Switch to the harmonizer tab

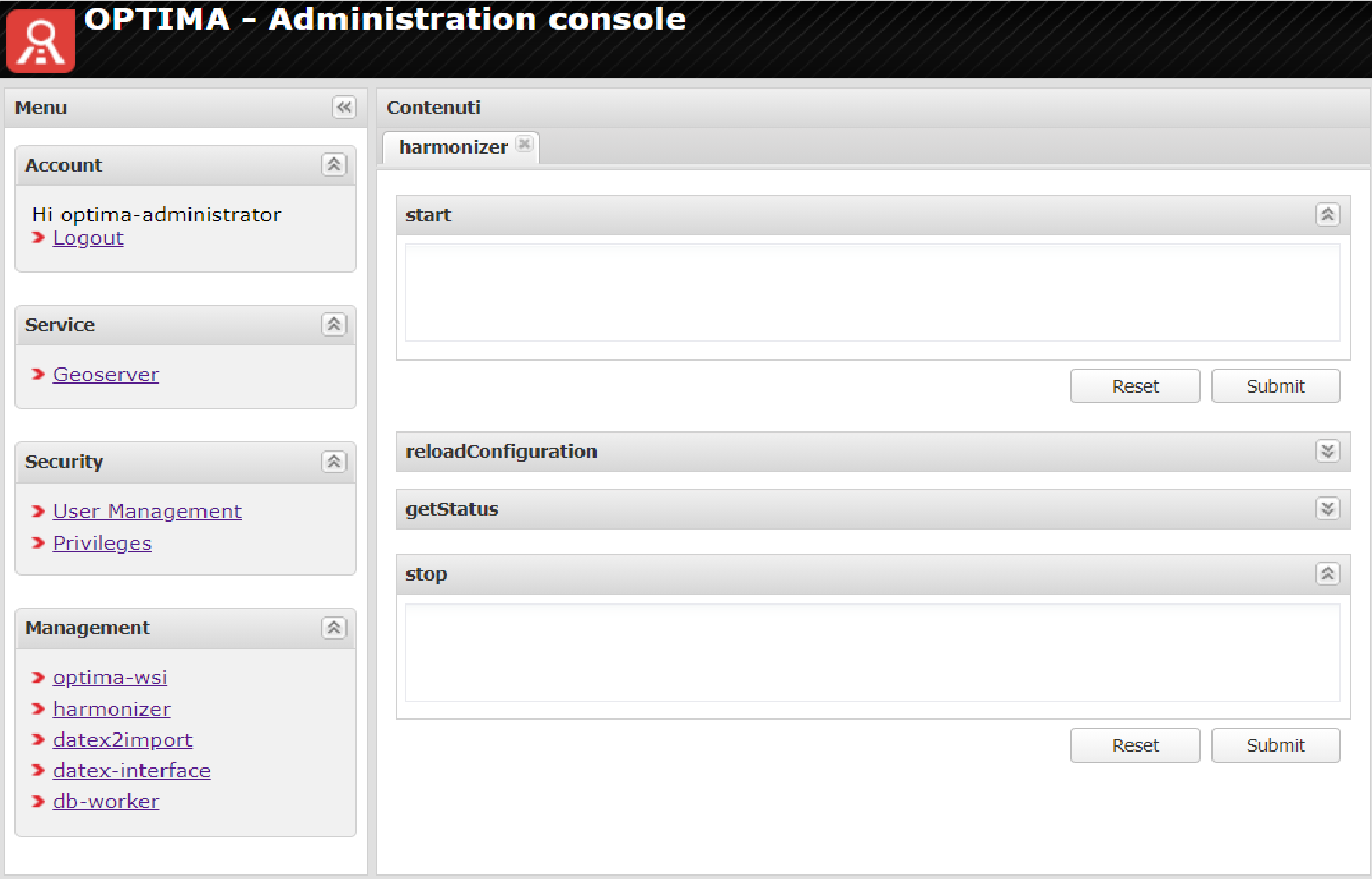pos(453,148)
